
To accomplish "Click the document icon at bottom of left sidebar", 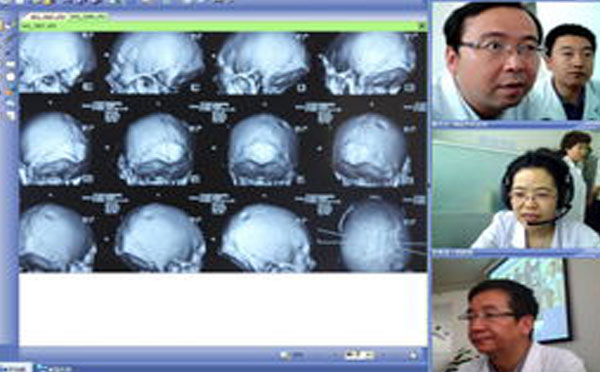I will tap(10, 115).
